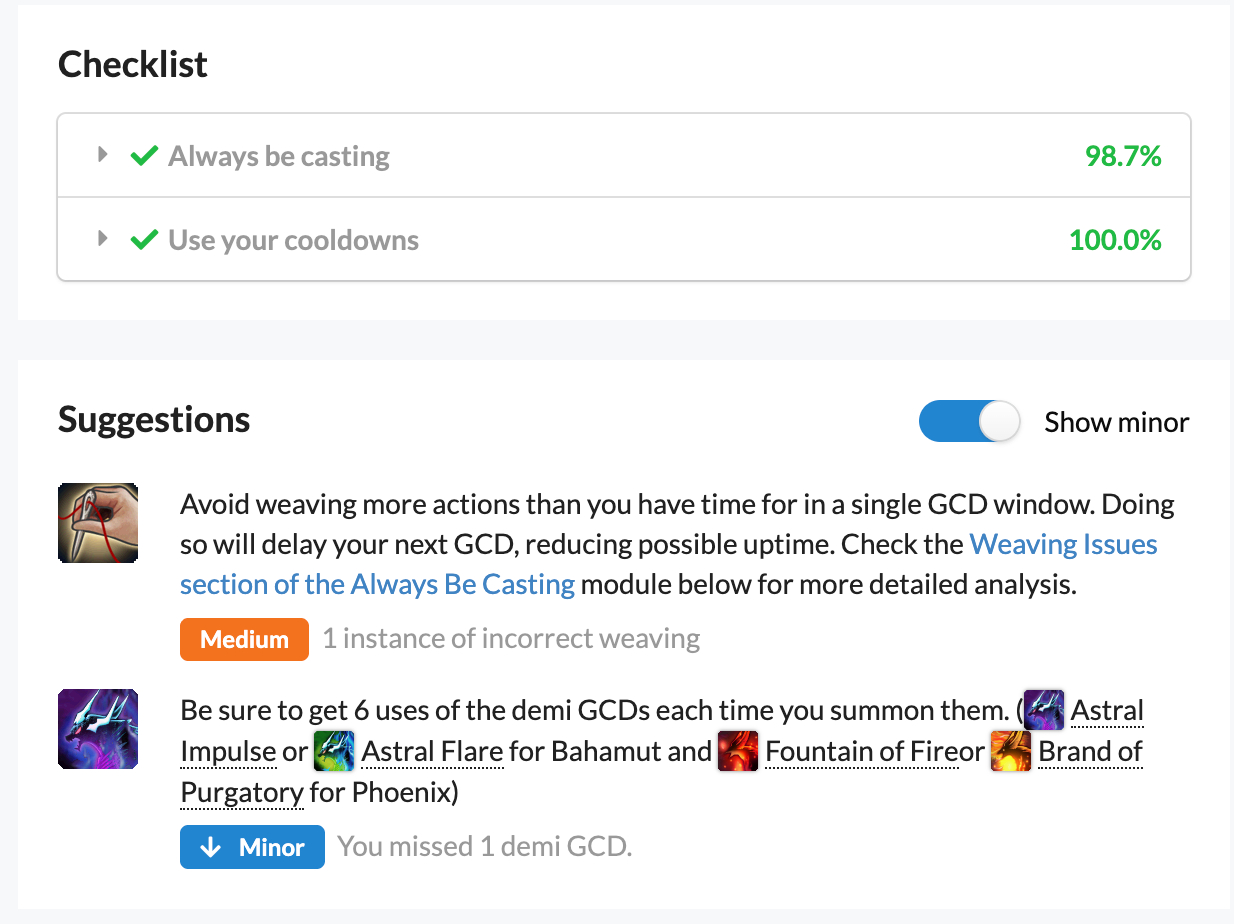Screen dimensions: 1234x924
Task: Expand the Use your cooldowns row arrow
Action: pyautogui.click(x=101, y=239)
